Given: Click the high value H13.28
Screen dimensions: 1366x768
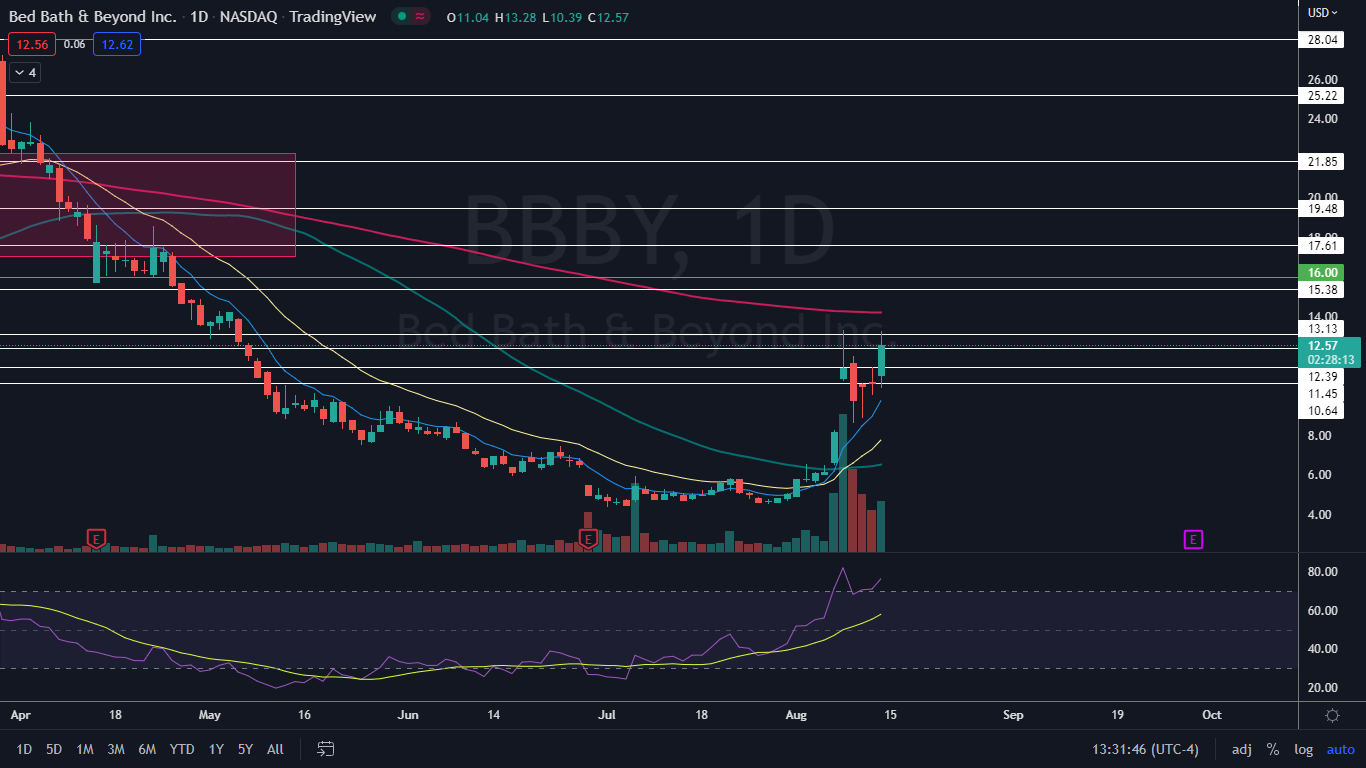Looking at the screenshot, I should click(x=514, y=17).
